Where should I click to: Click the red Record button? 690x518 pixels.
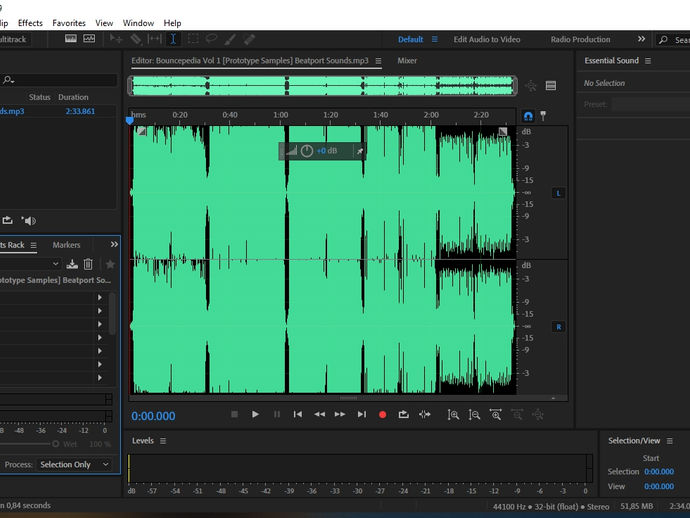click(382, 414)
